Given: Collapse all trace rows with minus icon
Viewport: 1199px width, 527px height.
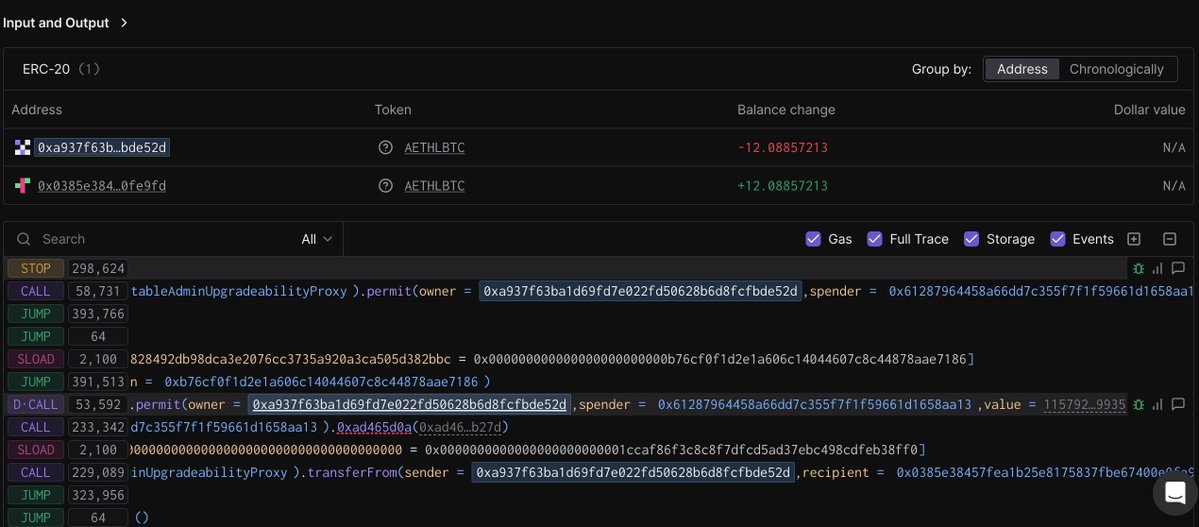Looking at the screenshot, I should pyautogui.click(x=1169, y=239).
